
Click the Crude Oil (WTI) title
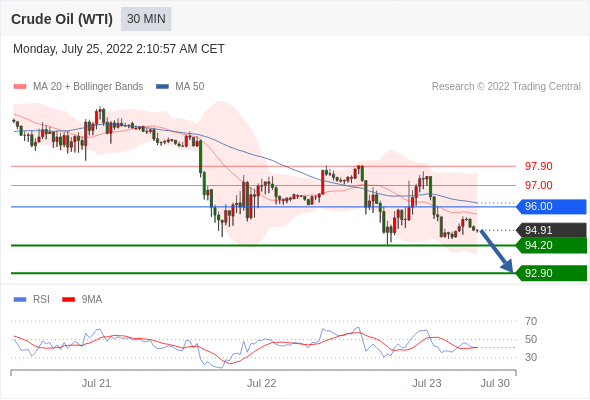62,19
